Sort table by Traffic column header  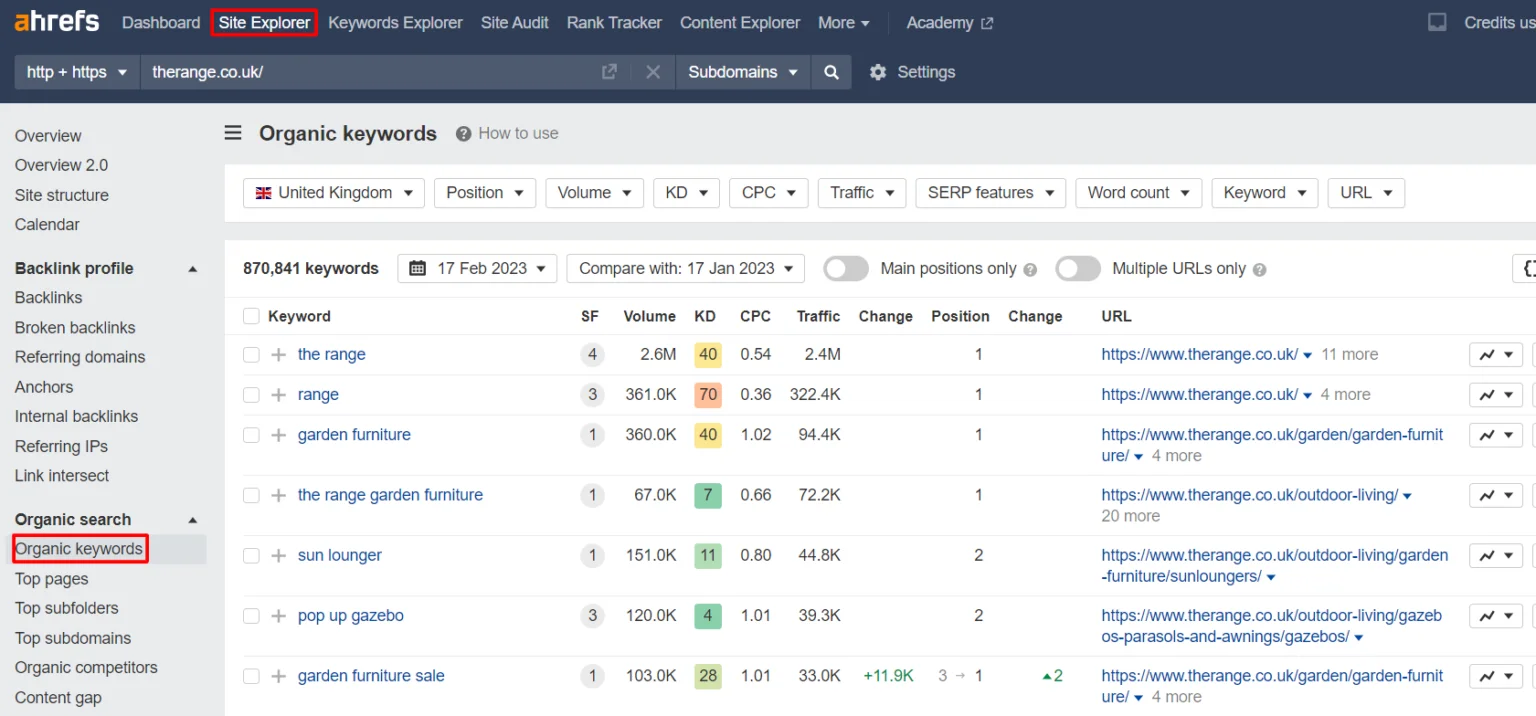[818, 316]
